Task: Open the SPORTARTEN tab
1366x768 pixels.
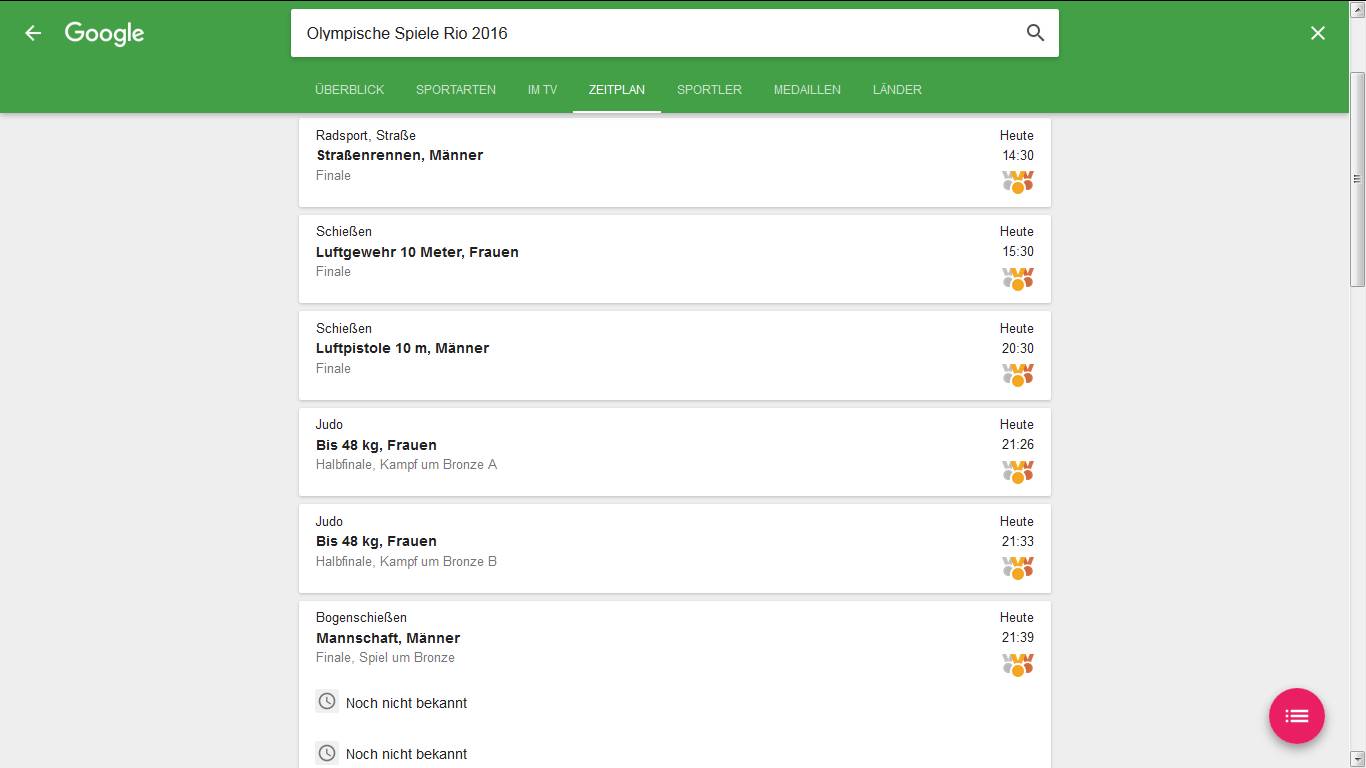Action: pos(456,90)
